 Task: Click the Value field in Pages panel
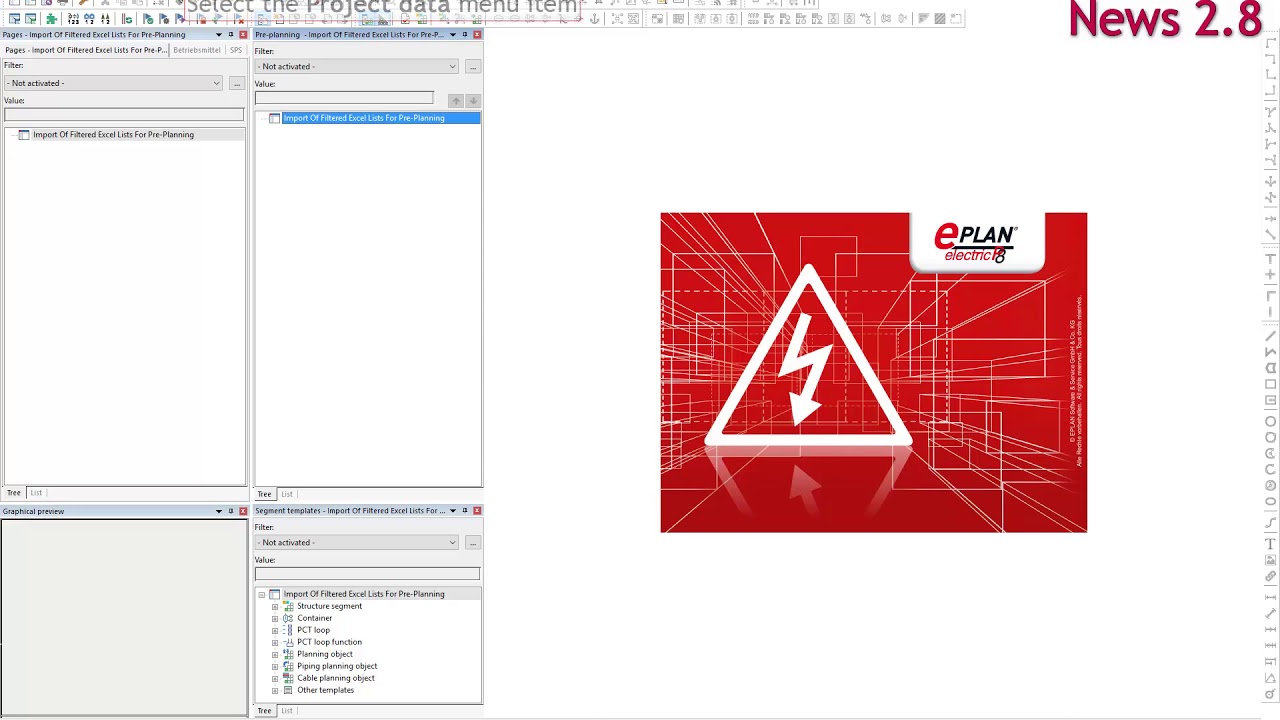(x=124, y=114)
